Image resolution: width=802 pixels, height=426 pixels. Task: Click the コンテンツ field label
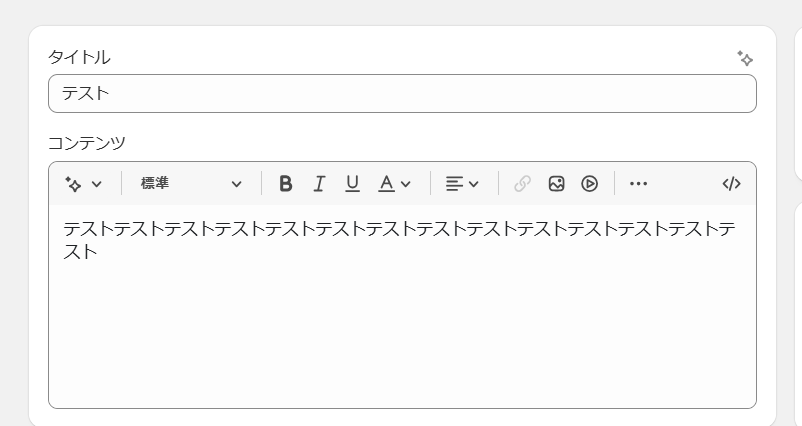86,143
